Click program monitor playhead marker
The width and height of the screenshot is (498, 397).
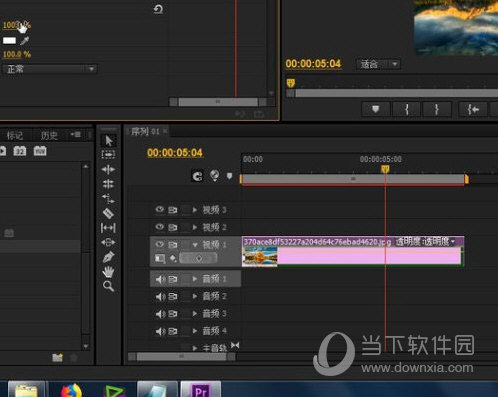(291, 82)
